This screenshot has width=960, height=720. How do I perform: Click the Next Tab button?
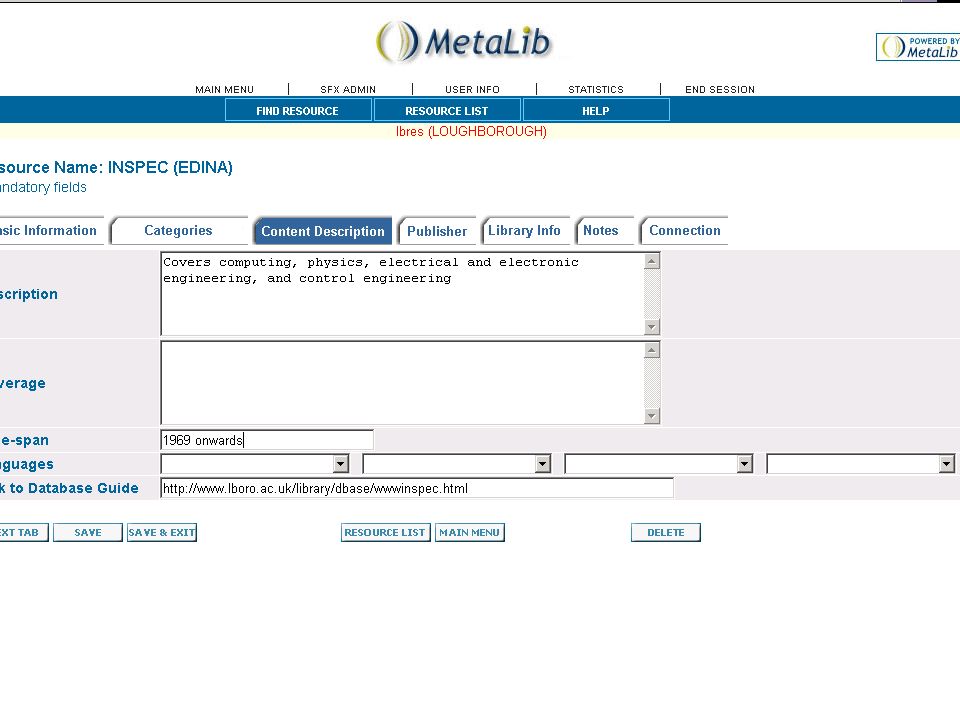(x=23, y=533)
